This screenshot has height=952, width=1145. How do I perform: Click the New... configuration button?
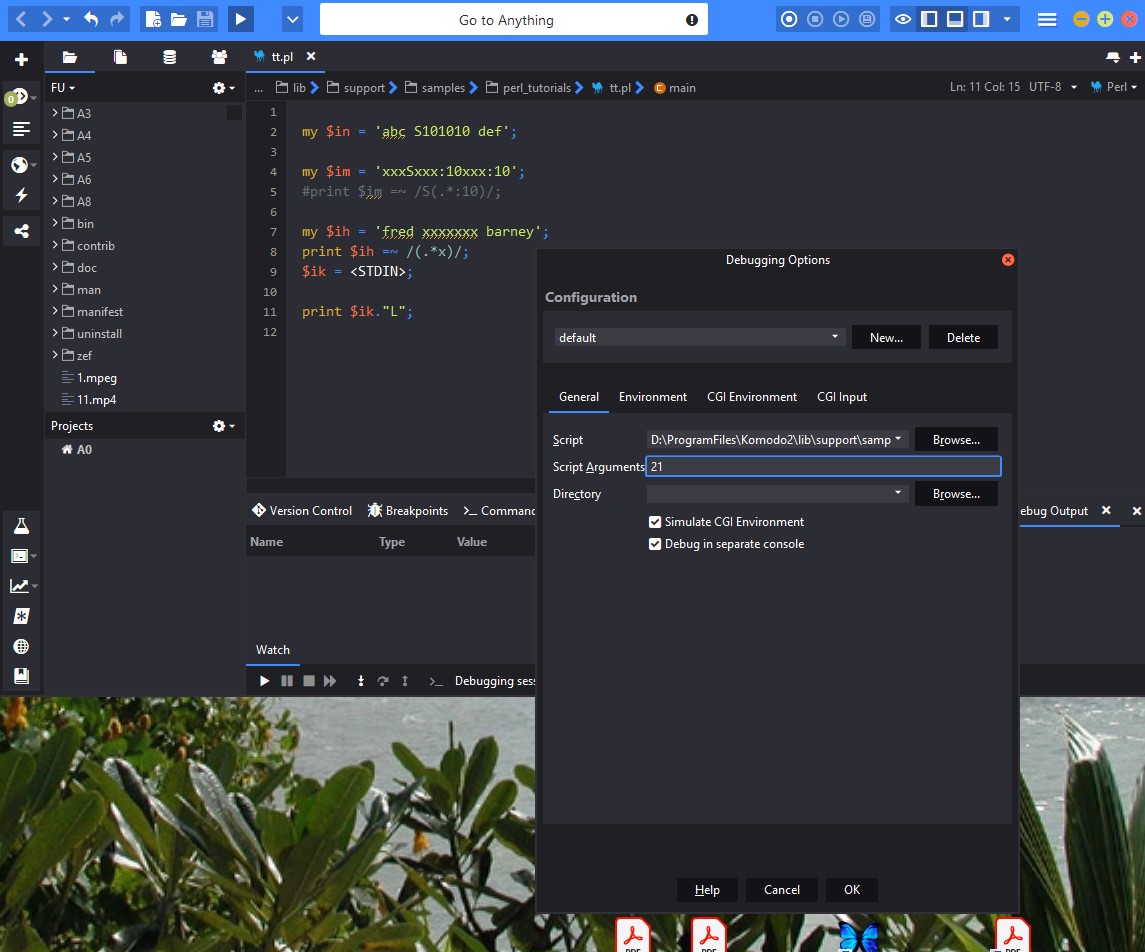tap(886, 338)
